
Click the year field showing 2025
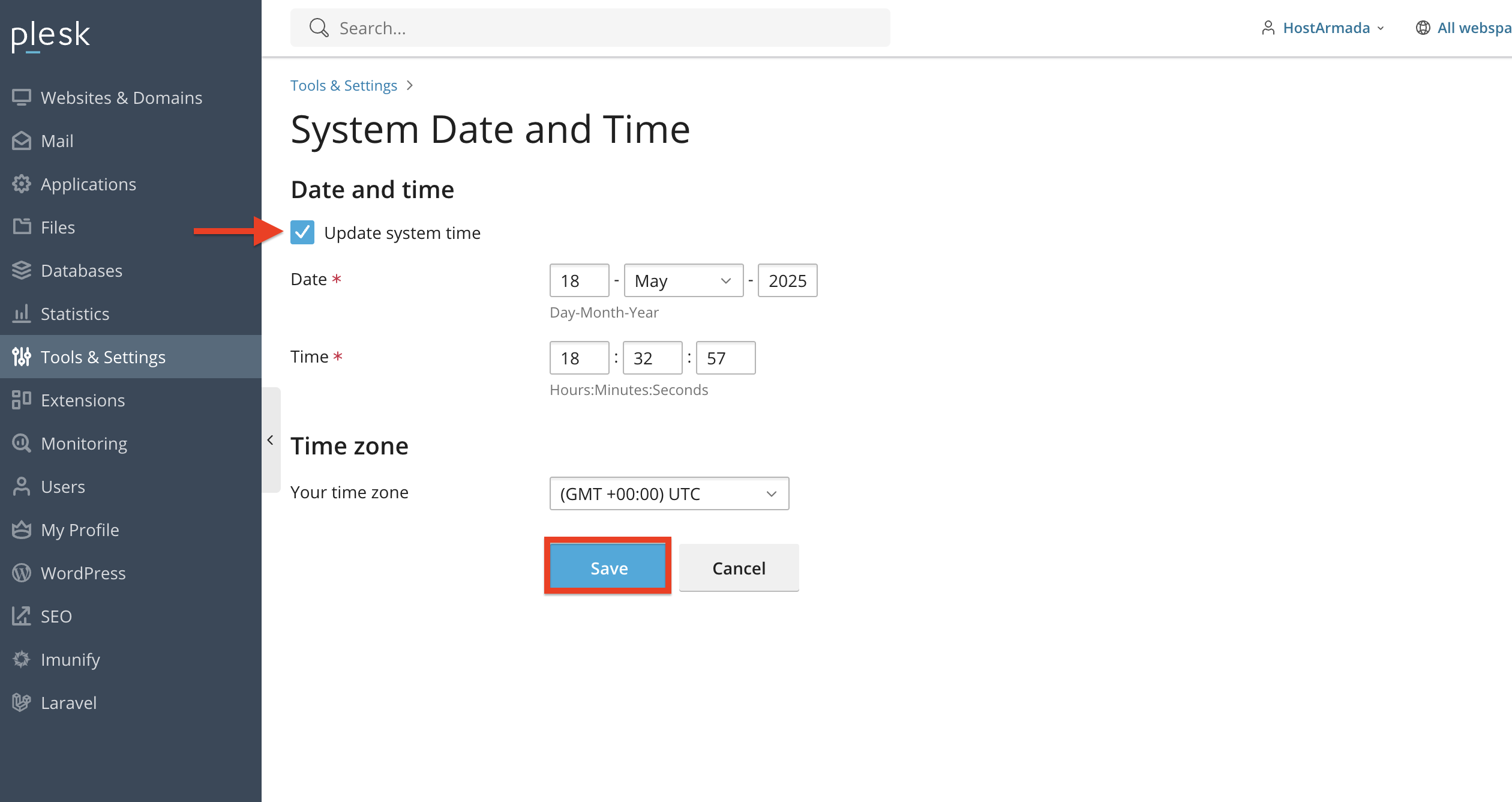point(787,280)
